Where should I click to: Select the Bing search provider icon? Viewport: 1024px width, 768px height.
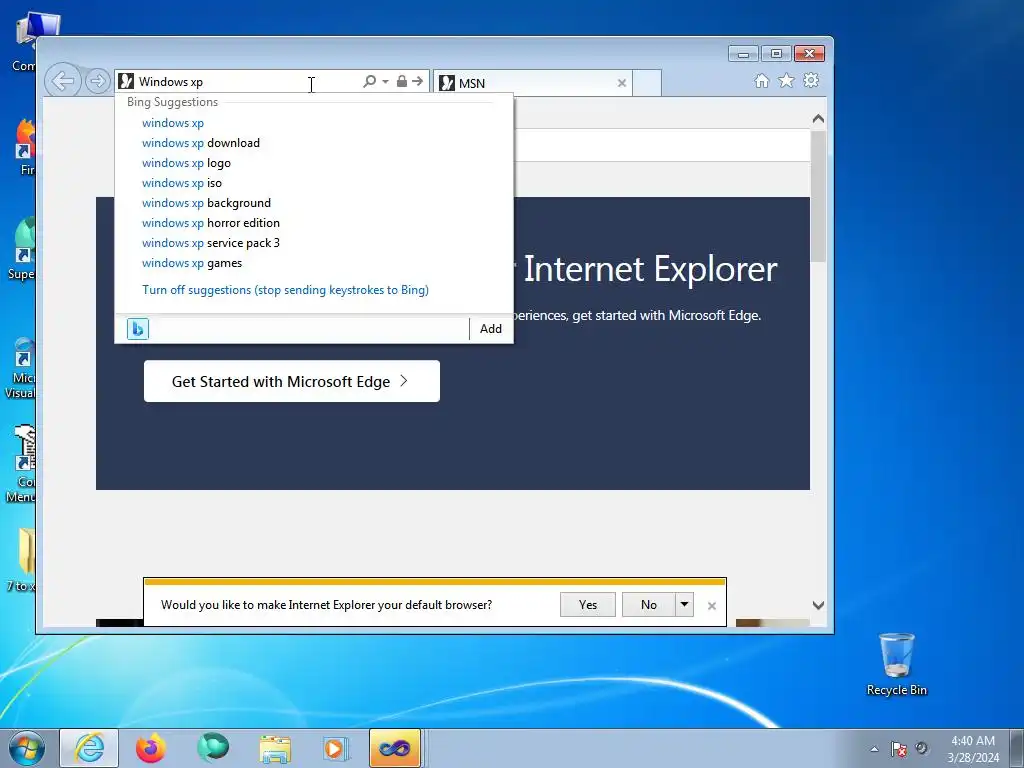pos(138,328)
